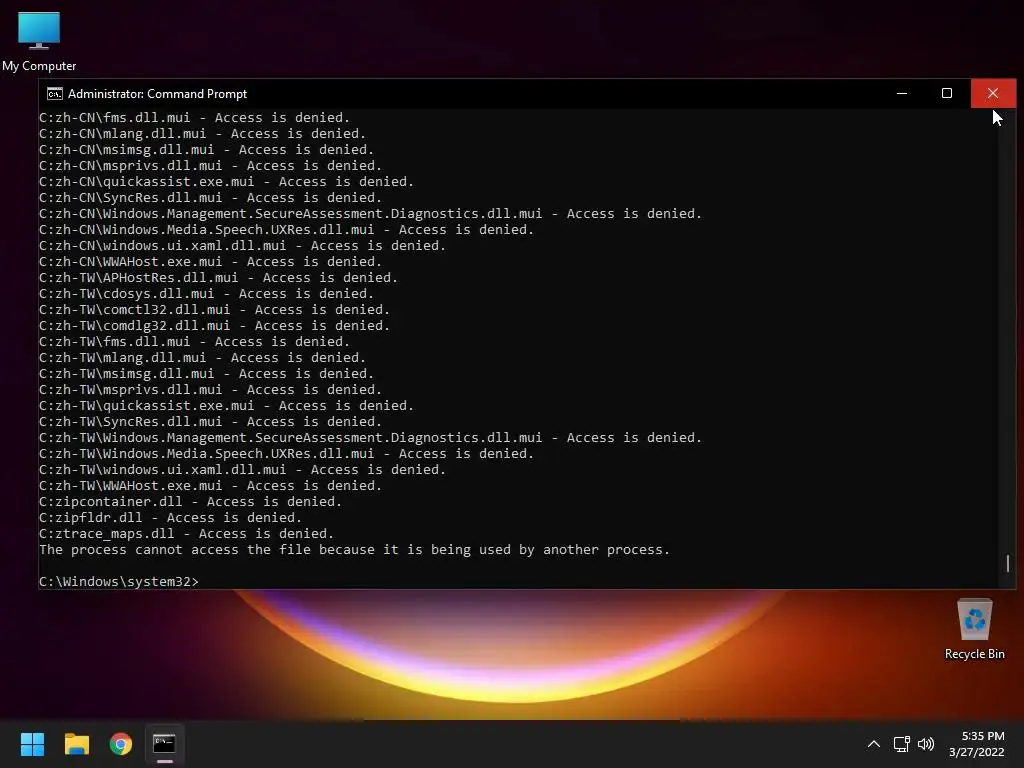This screenshot has width=1024, height=768.
Task: Open Google Chrome from the taskbar
Action: point(121,744)
